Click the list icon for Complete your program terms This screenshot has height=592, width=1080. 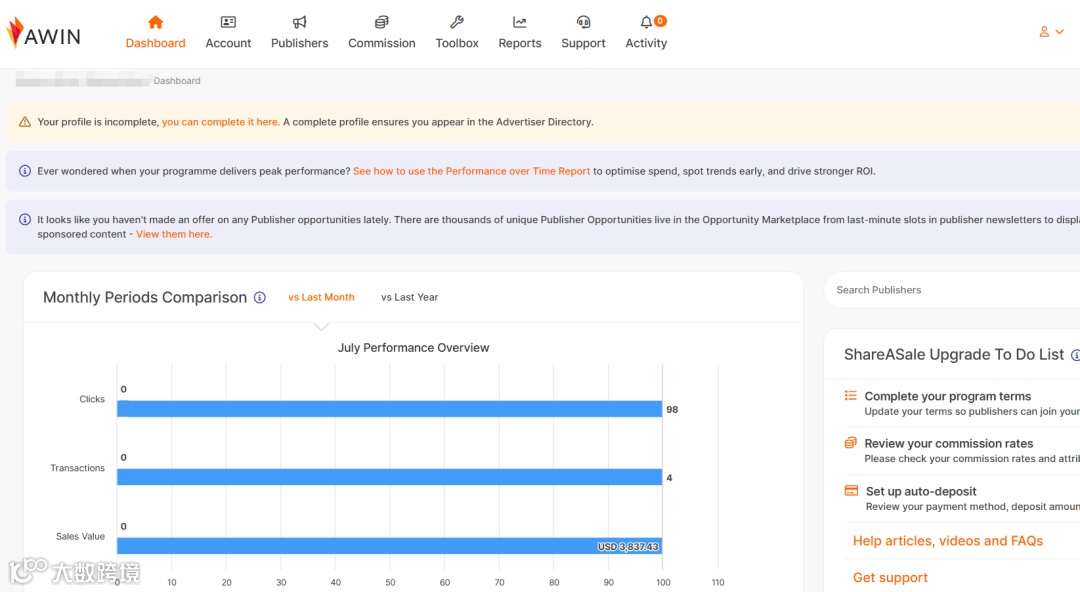click(851, 396)
